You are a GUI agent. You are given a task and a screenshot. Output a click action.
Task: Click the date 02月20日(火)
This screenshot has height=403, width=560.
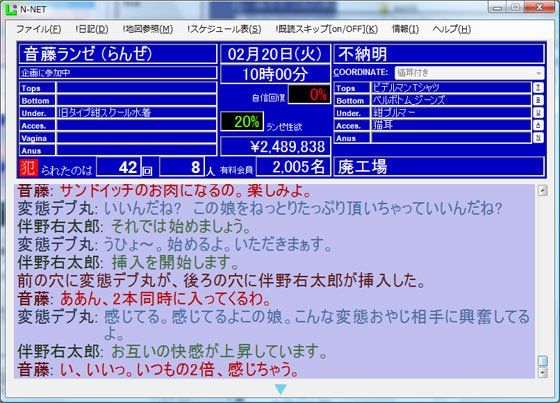(275, 54)
